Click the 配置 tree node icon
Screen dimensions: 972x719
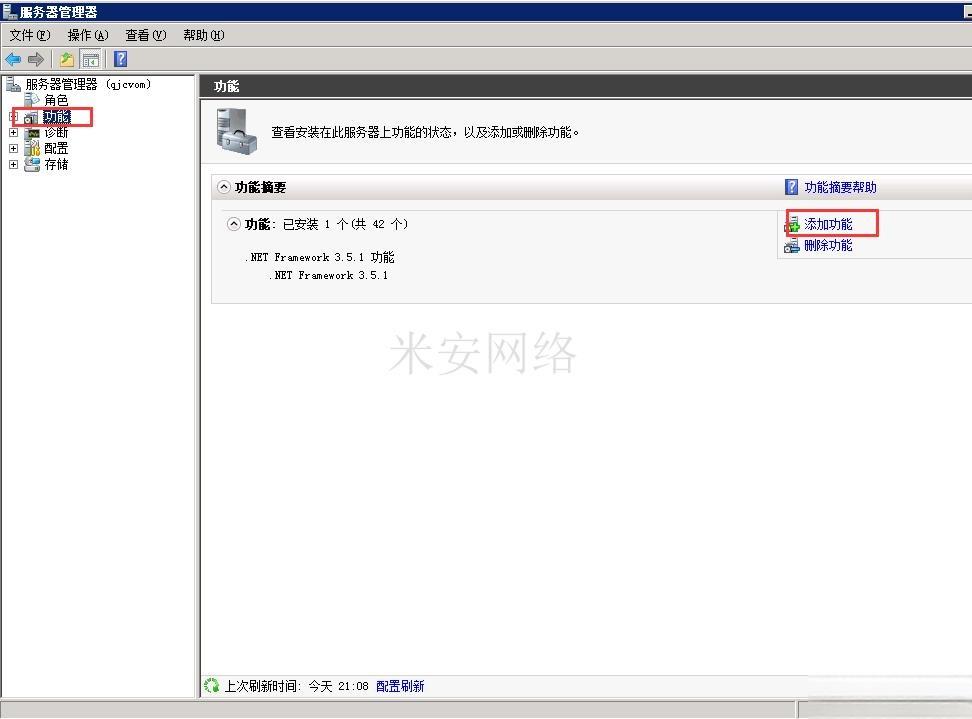(x=32, y=148)
